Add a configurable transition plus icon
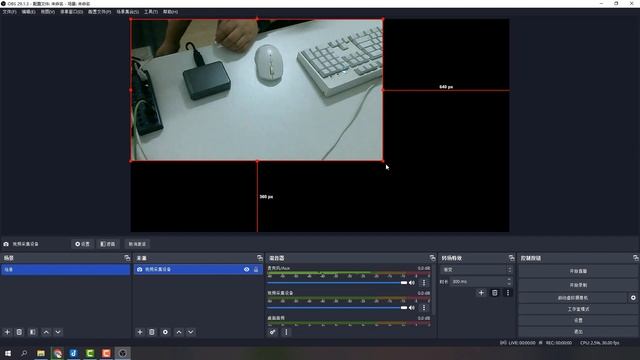Viewport: 640px width, 360px height. pos(481,293)
